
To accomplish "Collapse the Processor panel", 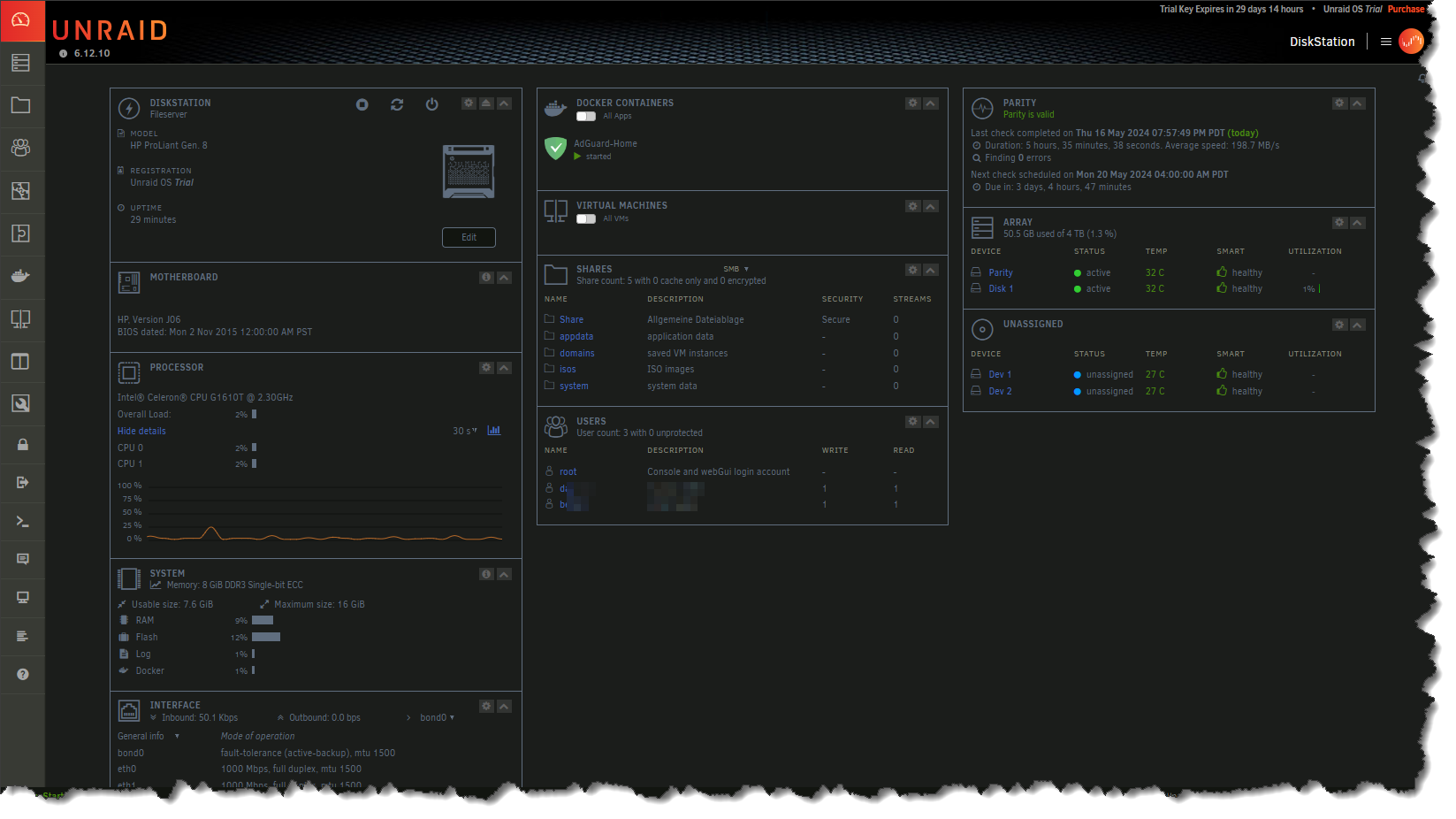I will click(504, 367).
